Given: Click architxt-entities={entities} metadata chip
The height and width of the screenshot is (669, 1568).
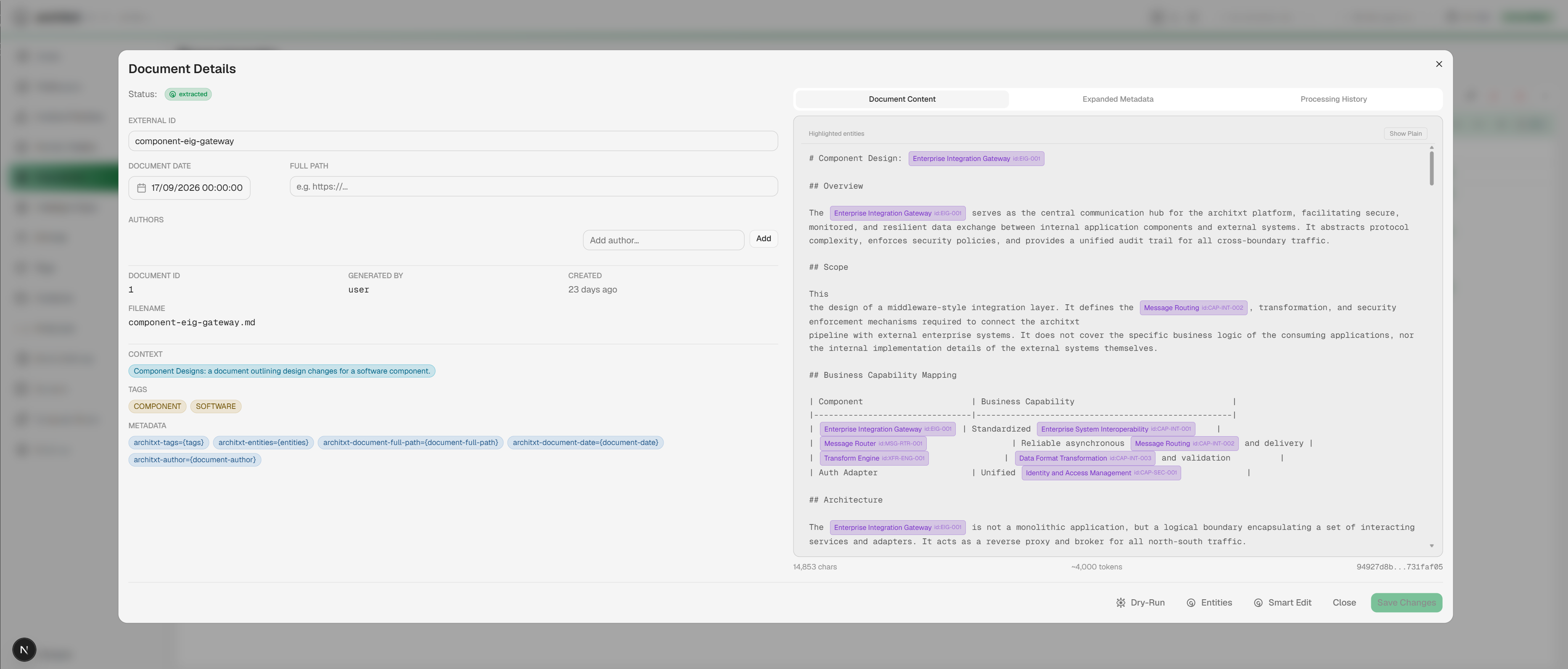Looking at the screenshot, I should point(263,443).
